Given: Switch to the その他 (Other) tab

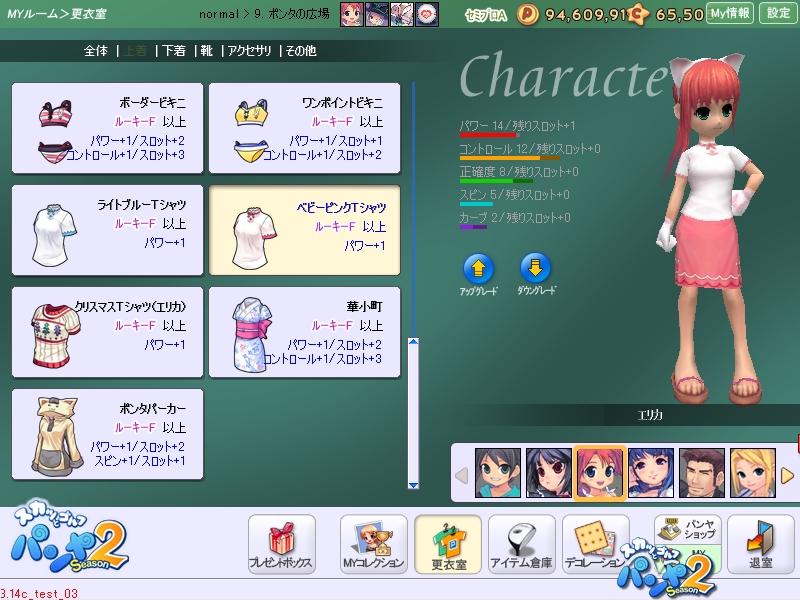Looking at the screenshot, I should point(301,51).
